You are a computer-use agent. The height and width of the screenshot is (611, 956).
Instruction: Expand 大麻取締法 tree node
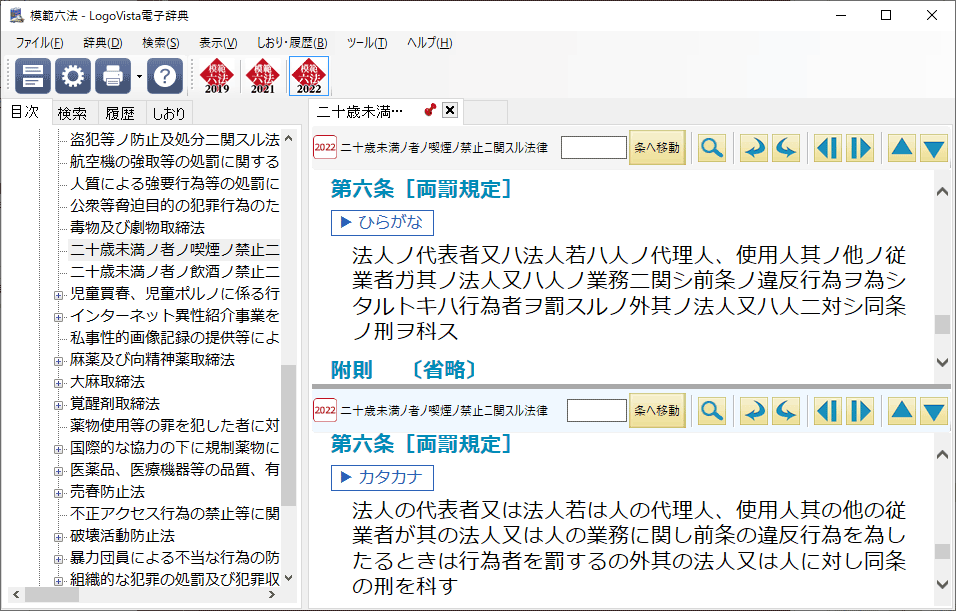tap(58, 383)
